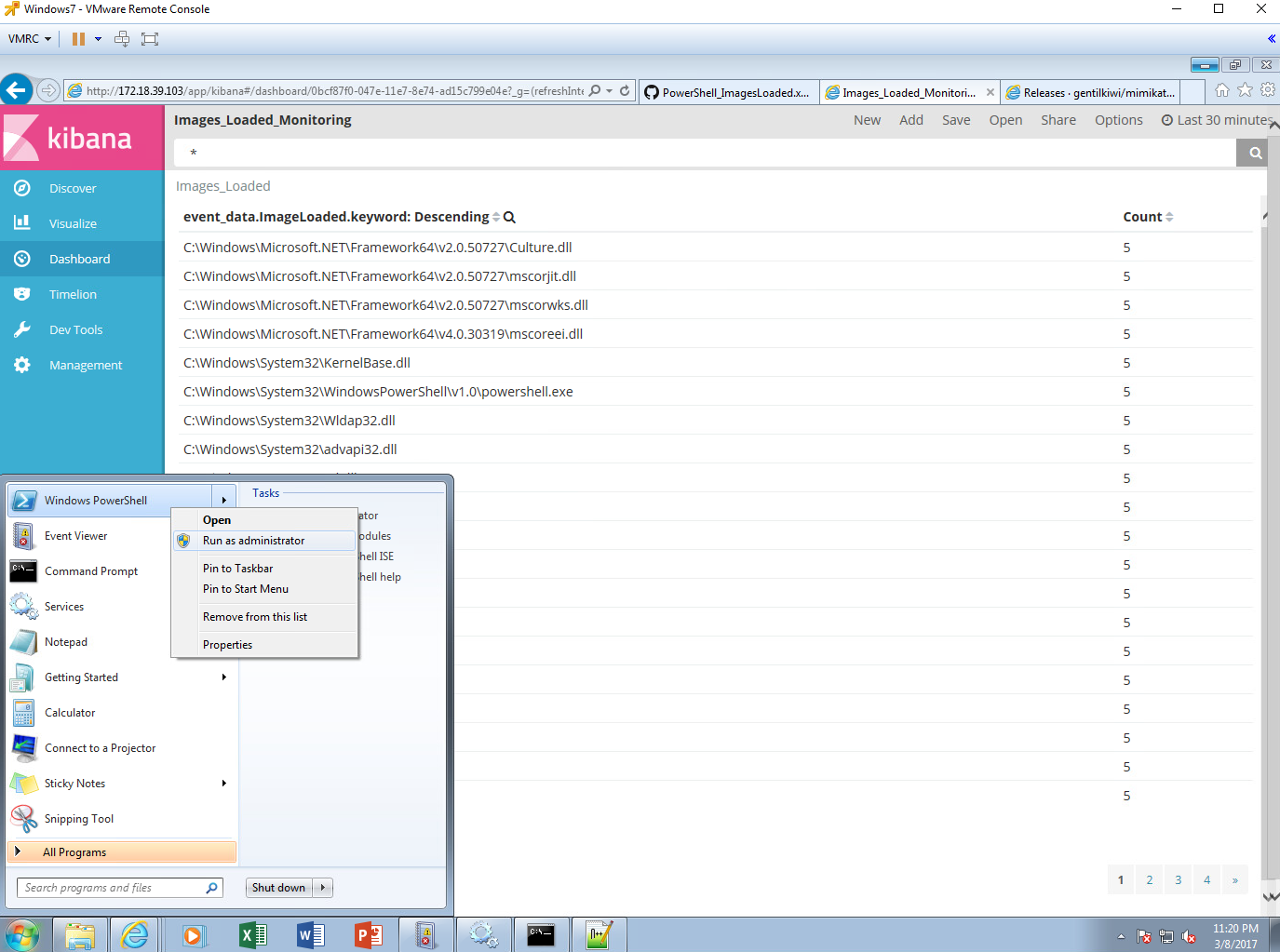
Task: Open Event Viewer from the Start menu
Action: (x=122, y=536)
